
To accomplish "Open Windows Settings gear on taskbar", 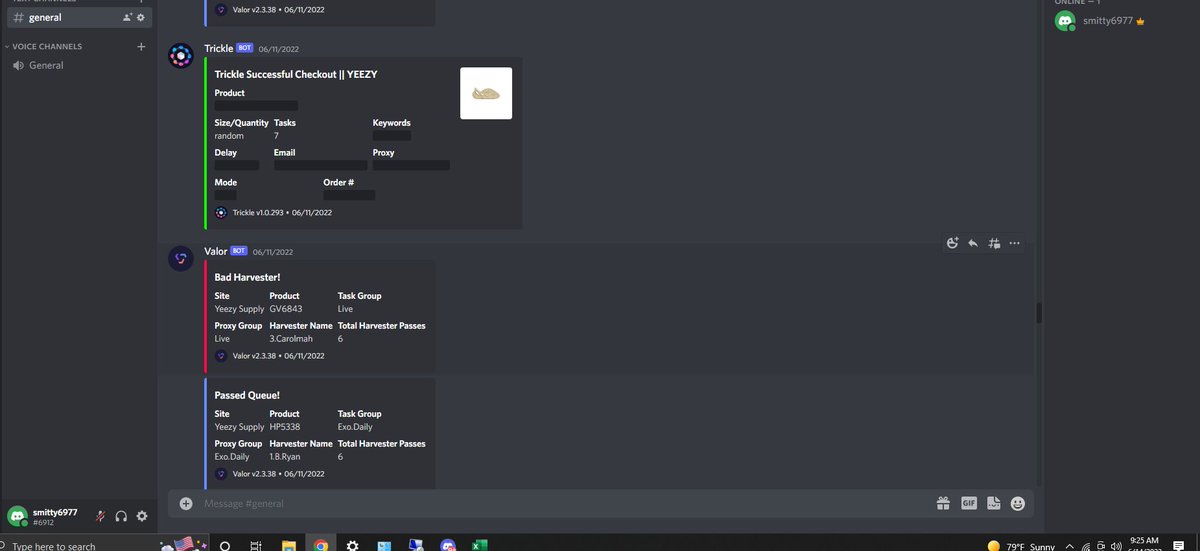I will click(x=352, y=546).
